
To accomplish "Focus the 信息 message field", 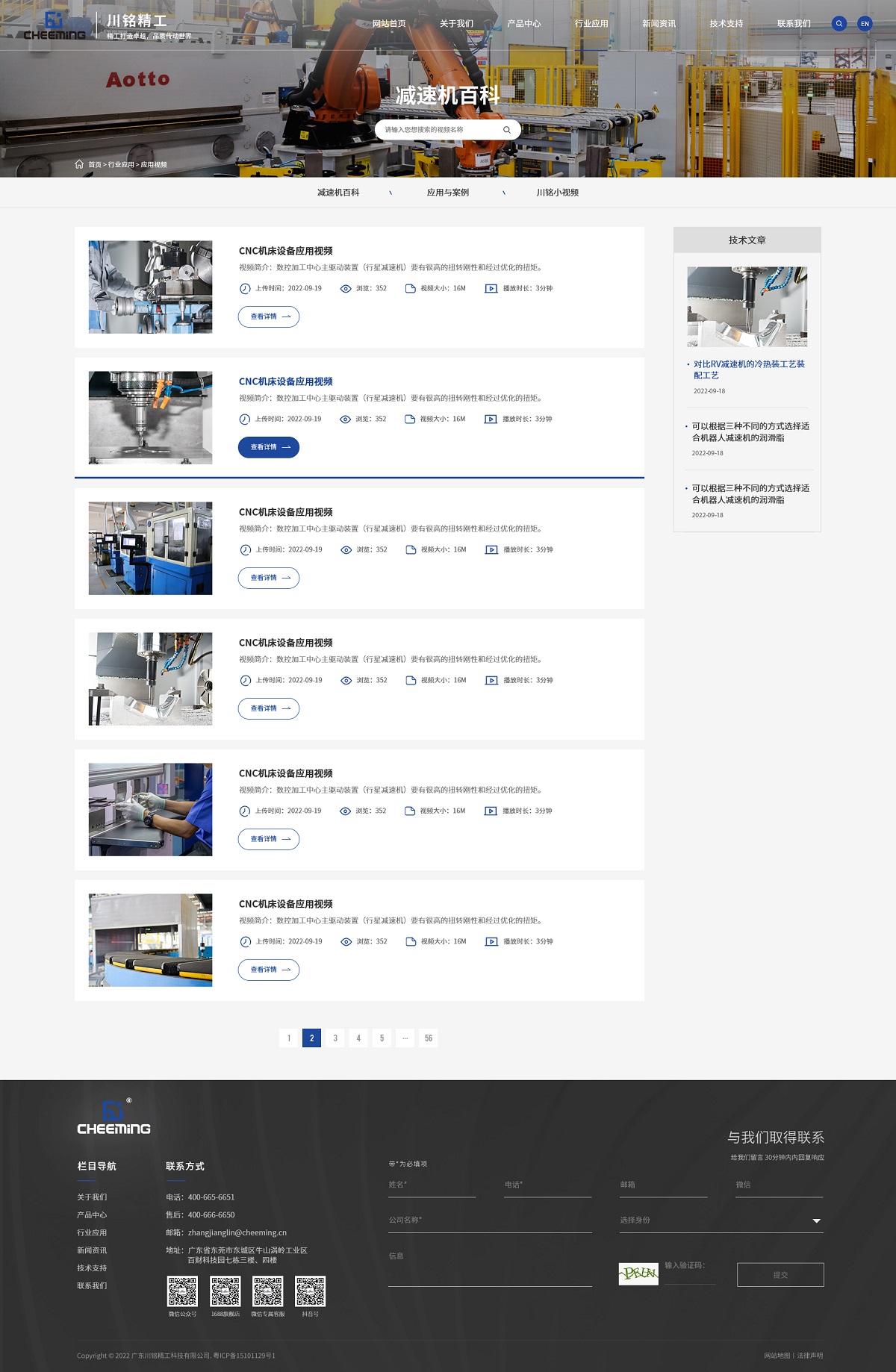I will (490, 1267).
